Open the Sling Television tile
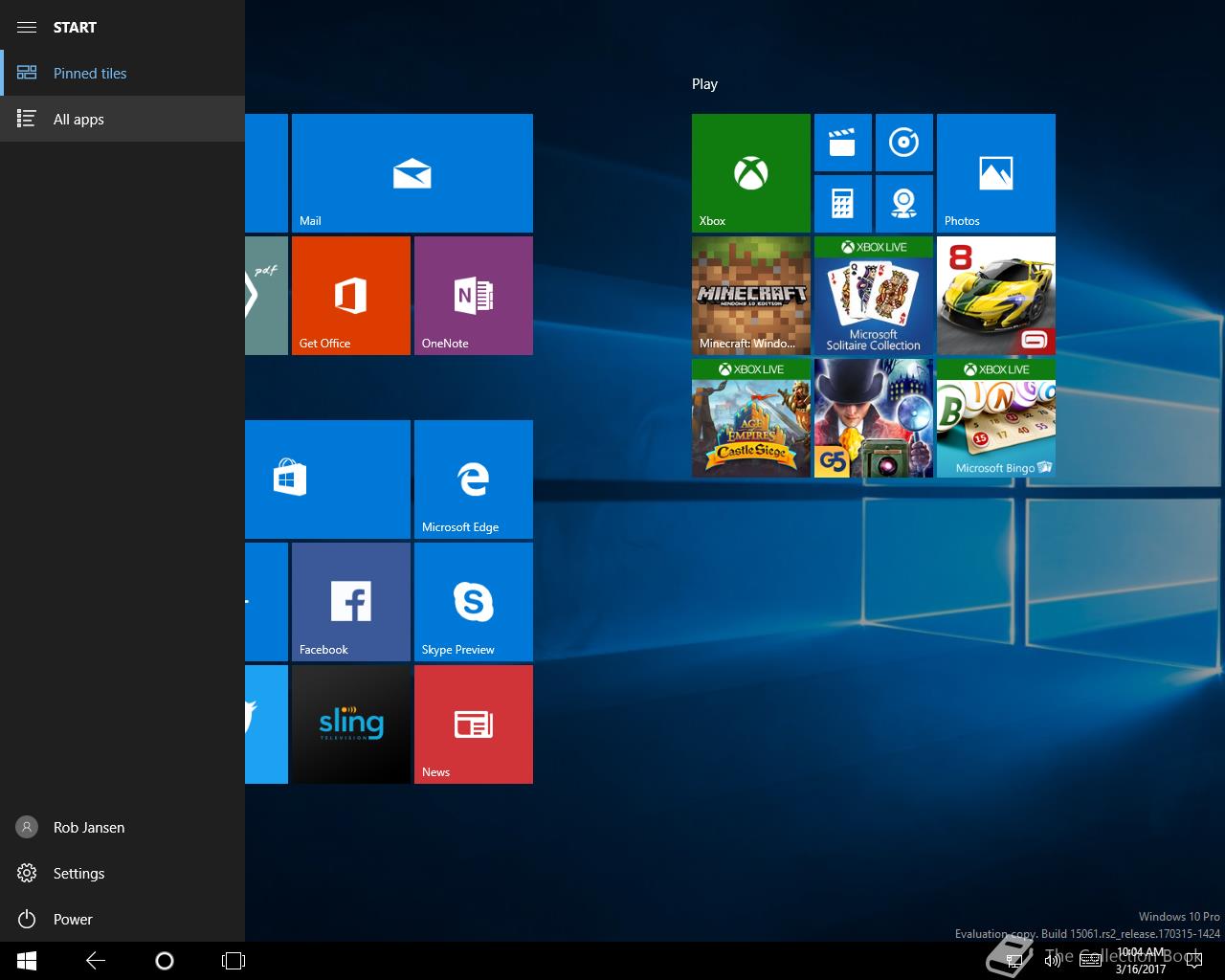 point(350,724)
